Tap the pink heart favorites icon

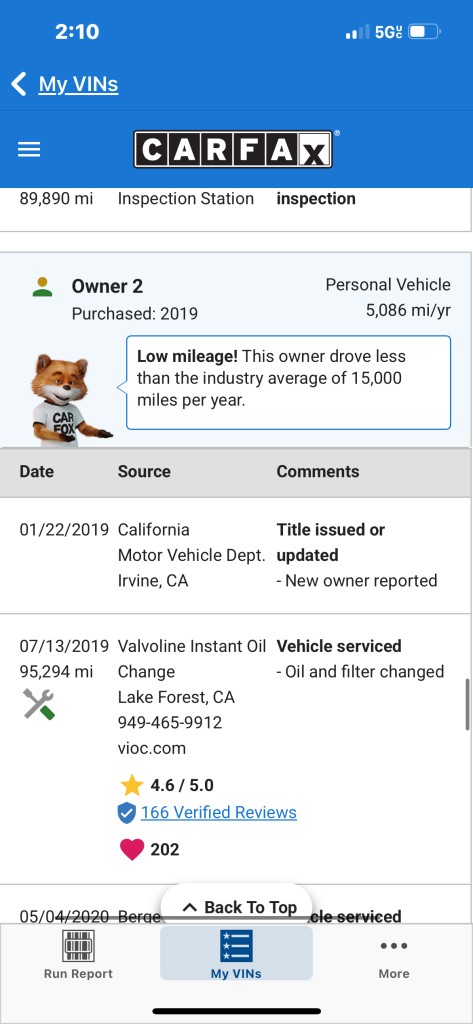point(131,849)
